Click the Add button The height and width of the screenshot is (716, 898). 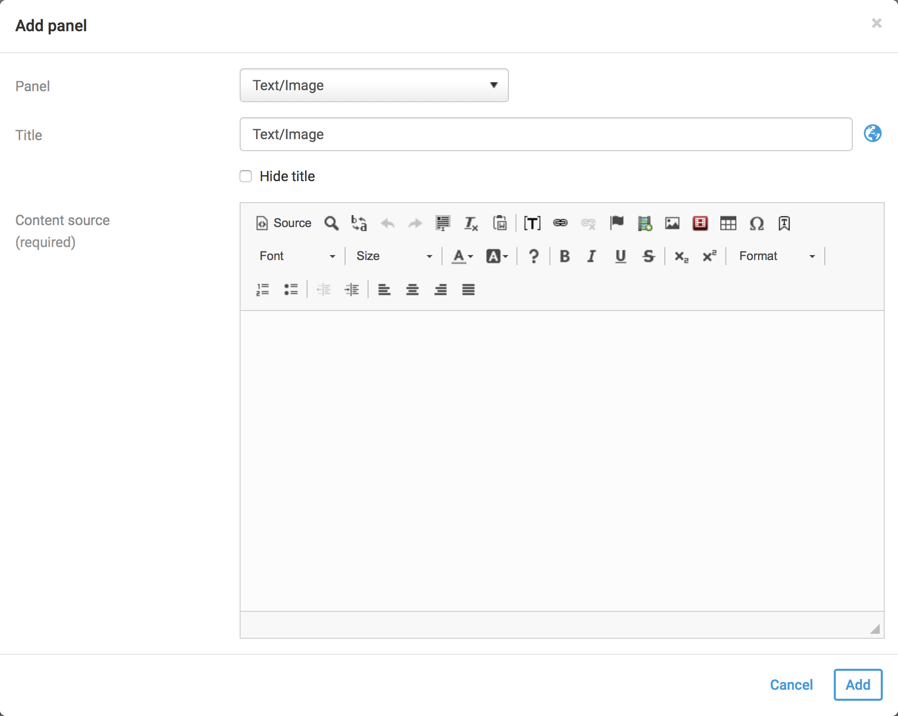(x=857, y=685)
